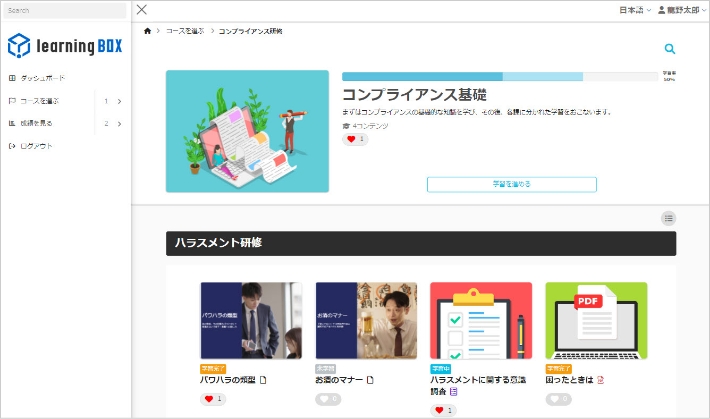Select コースを選ぶ in the breadcrumb
The image size is (710, 419).
pyautogui.click(x=185, y=32)
